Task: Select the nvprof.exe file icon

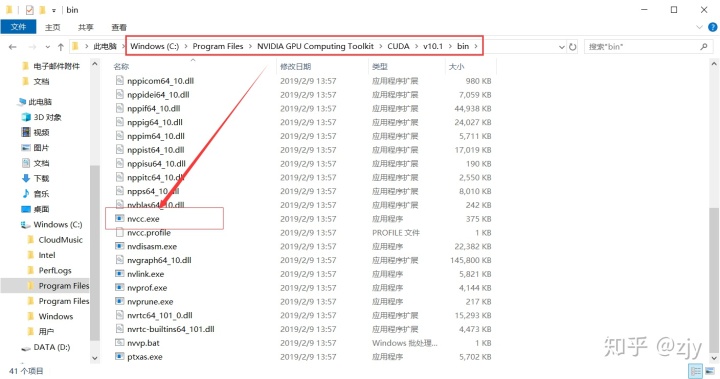Action: click(x=119, y=288)
